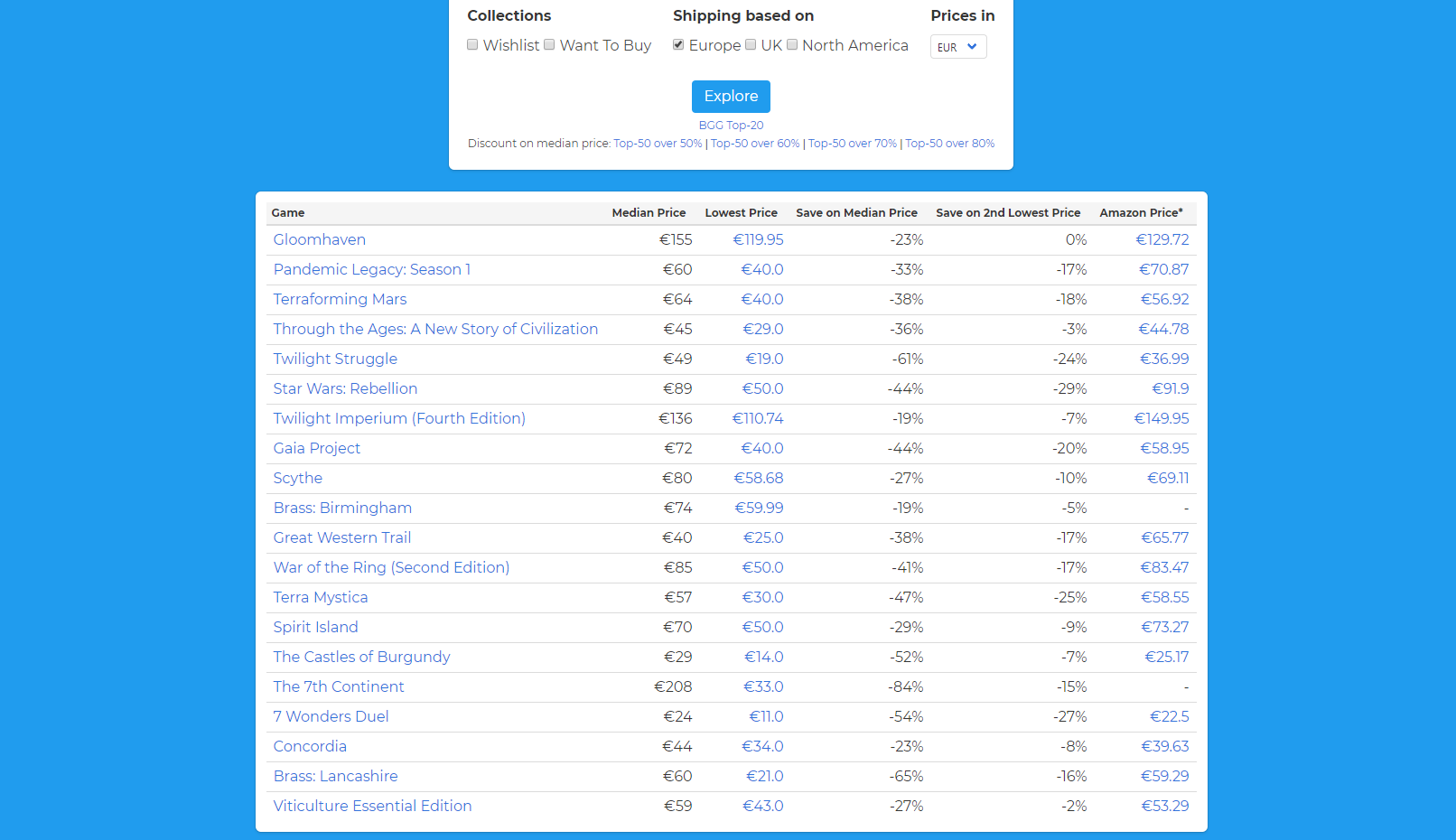Click Terra Mystica lowest price €30.0
This screenshot has height=840, width=1456.
point(763,597)
